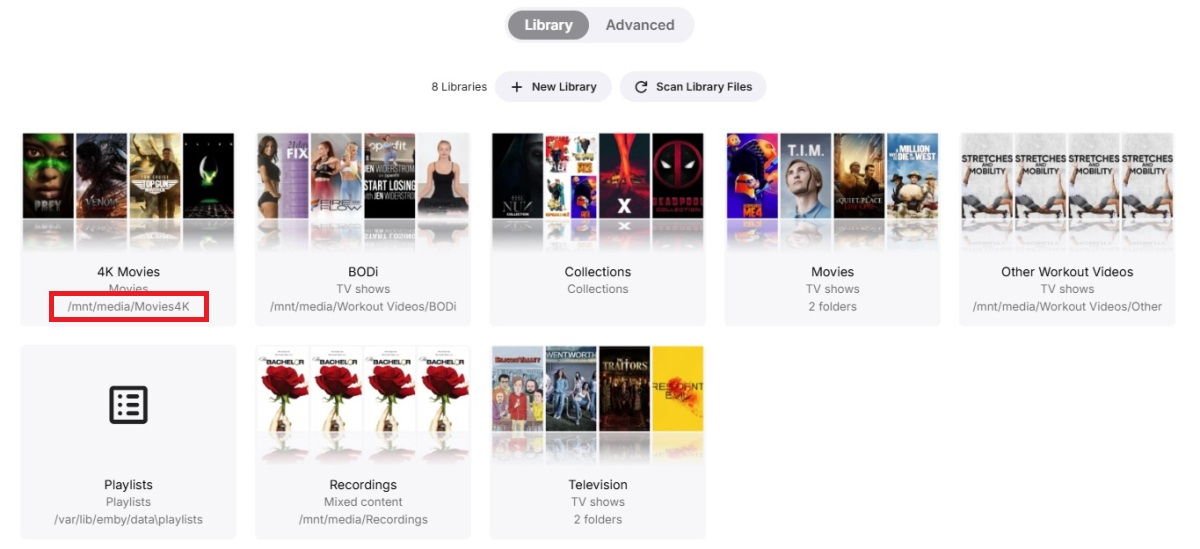This screenshot has width=1200, height=549.
Task: Click the /mnt/media/Movies4K path text
Action: coord(128,306)
